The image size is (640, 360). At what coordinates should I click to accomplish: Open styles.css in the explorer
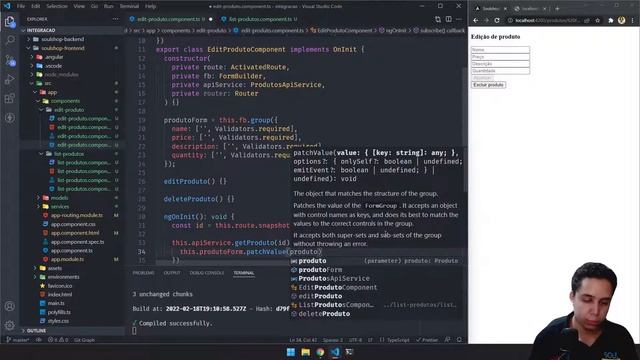(x=58, y=321)
